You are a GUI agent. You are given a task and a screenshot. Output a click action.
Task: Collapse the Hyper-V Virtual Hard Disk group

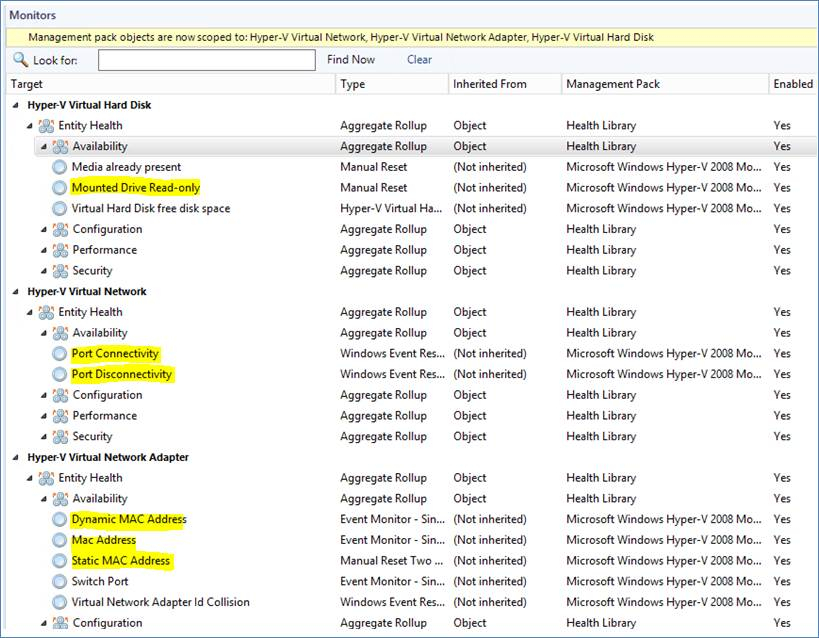(x=15, y=105)
